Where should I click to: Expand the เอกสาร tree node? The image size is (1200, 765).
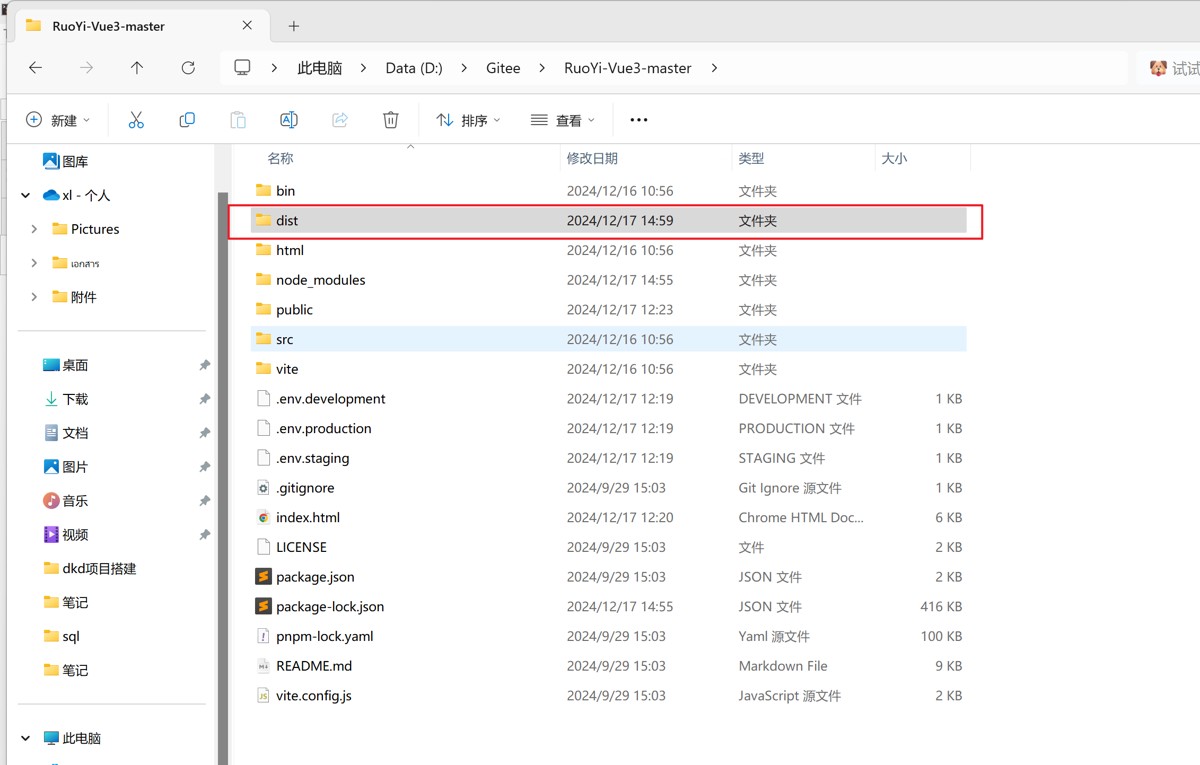tap(34, 263)
